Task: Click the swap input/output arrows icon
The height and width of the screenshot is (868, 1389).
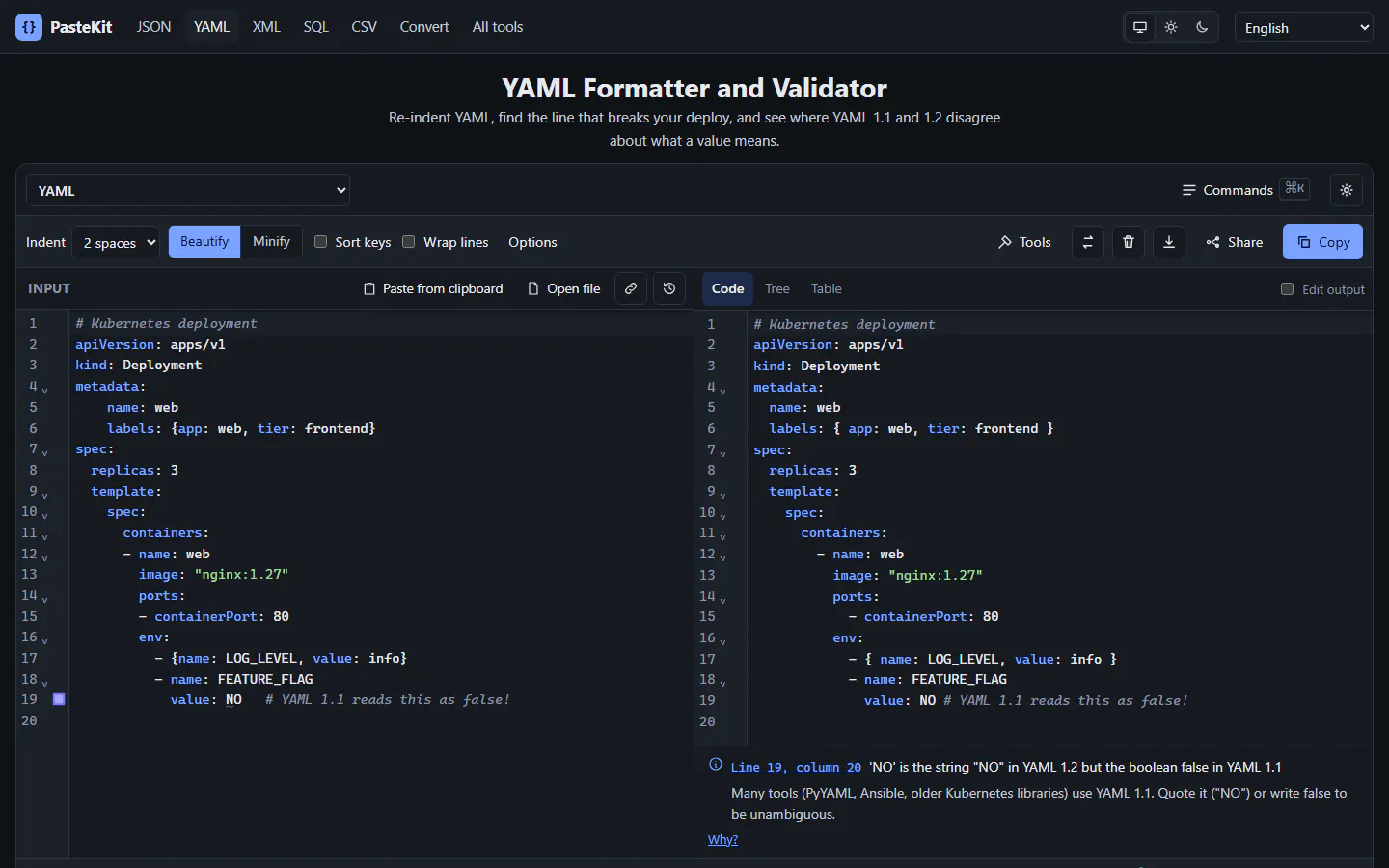Action: click(x=1088, y=242)
